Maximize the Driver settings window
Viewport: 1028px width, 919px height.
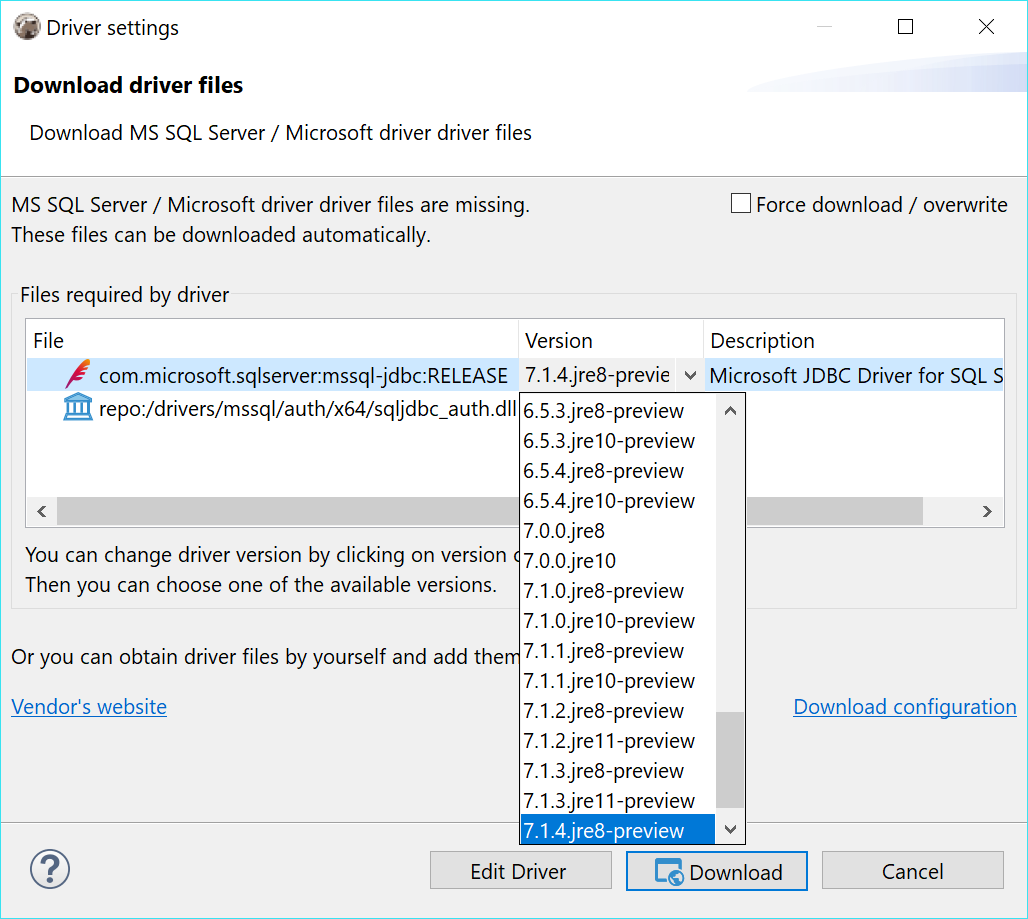[x=905, y=27]
